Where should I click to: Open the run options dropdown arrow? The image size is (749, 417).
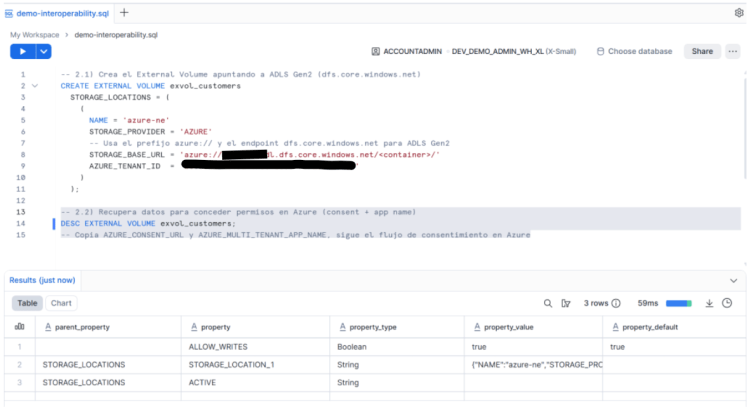click(x=44, y=51)
